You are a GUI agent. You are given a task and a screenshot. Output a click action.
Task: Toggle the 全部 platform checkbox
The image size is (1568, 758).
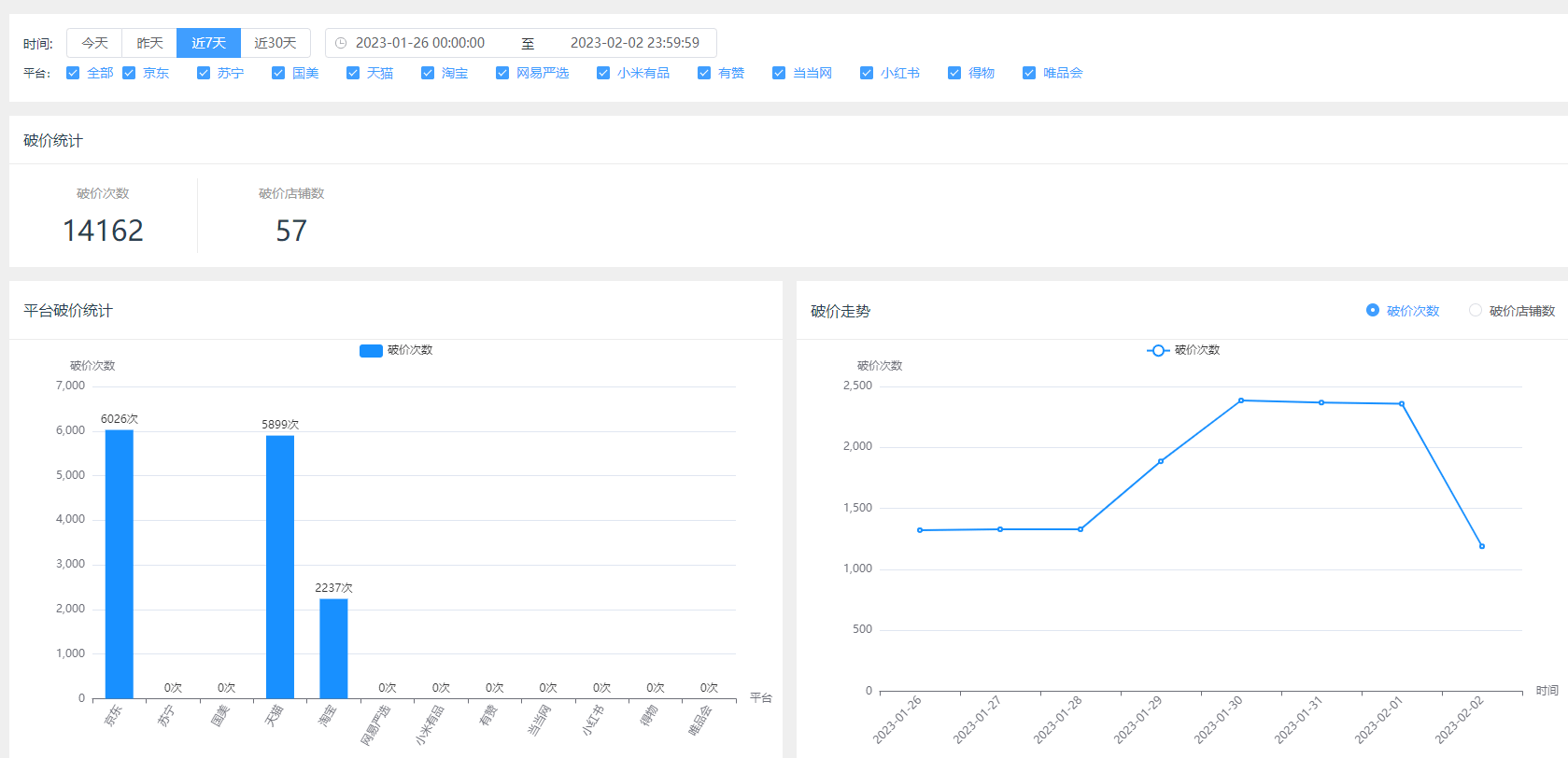[73, 73]
